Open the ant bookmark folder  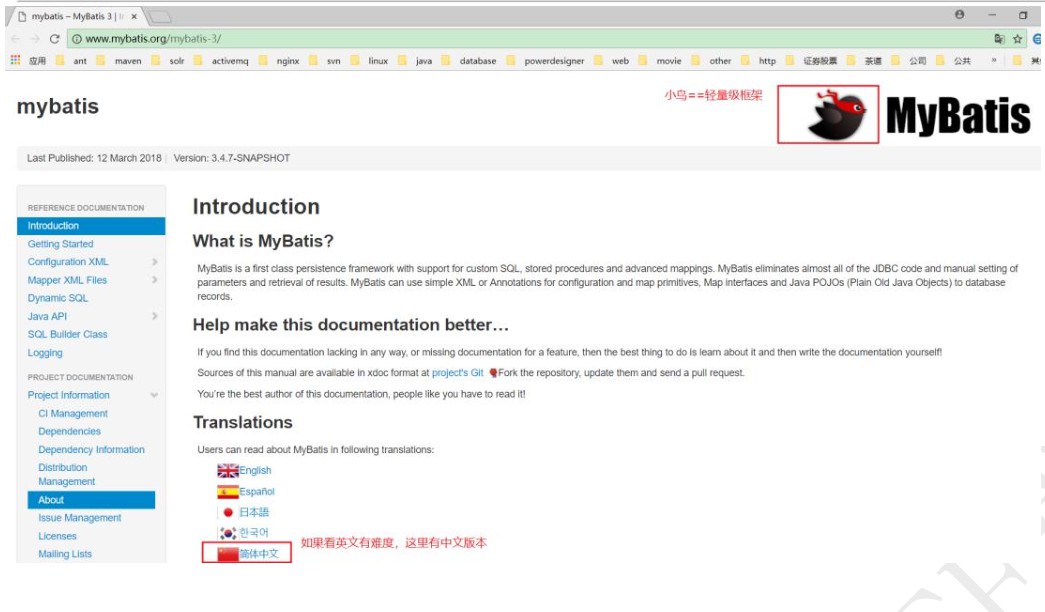pyautogui.click(x=71, y=61)
